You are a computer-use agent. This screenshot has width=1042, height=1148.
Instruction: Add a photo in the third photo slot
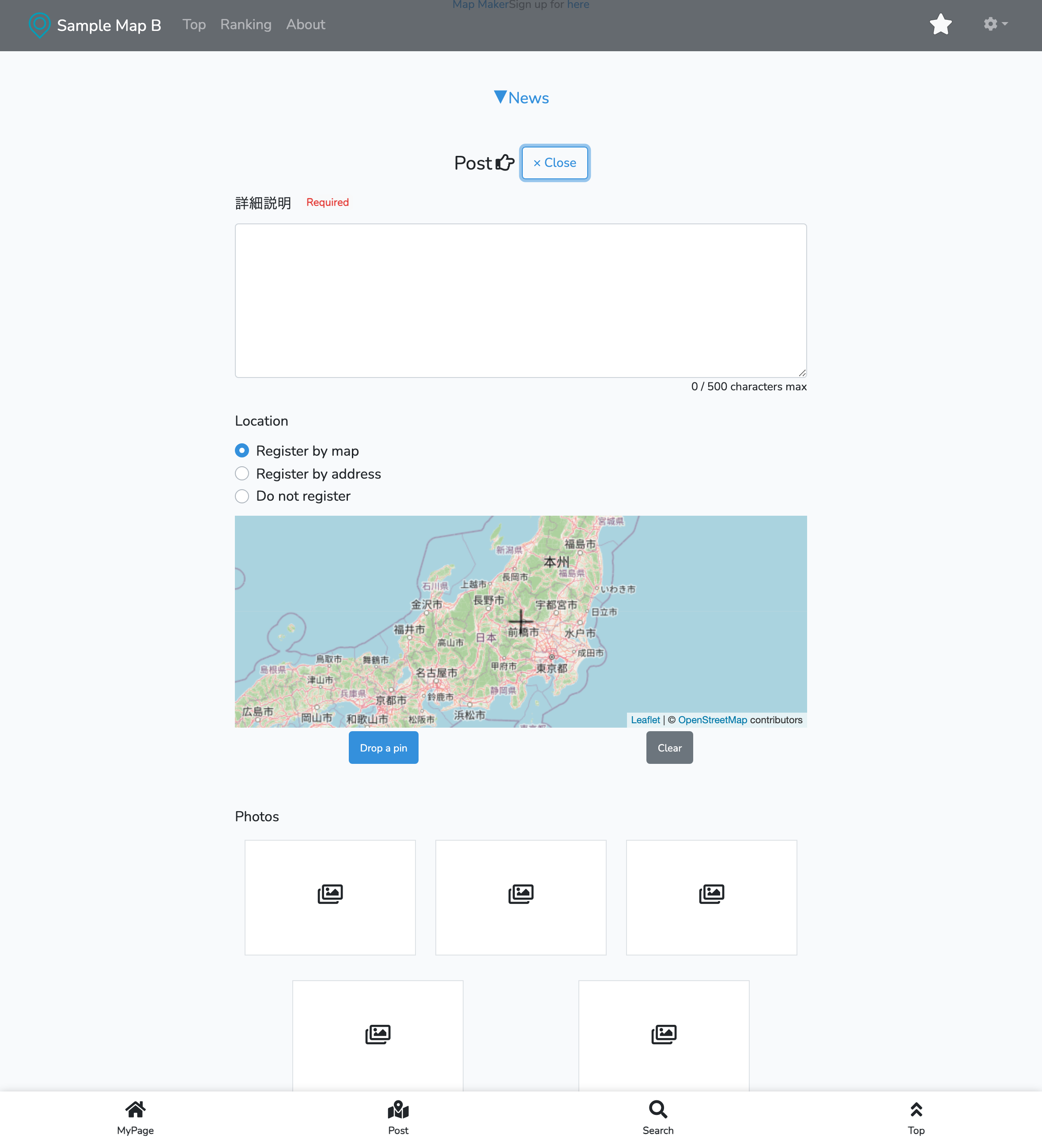click(x=712, y=898)
